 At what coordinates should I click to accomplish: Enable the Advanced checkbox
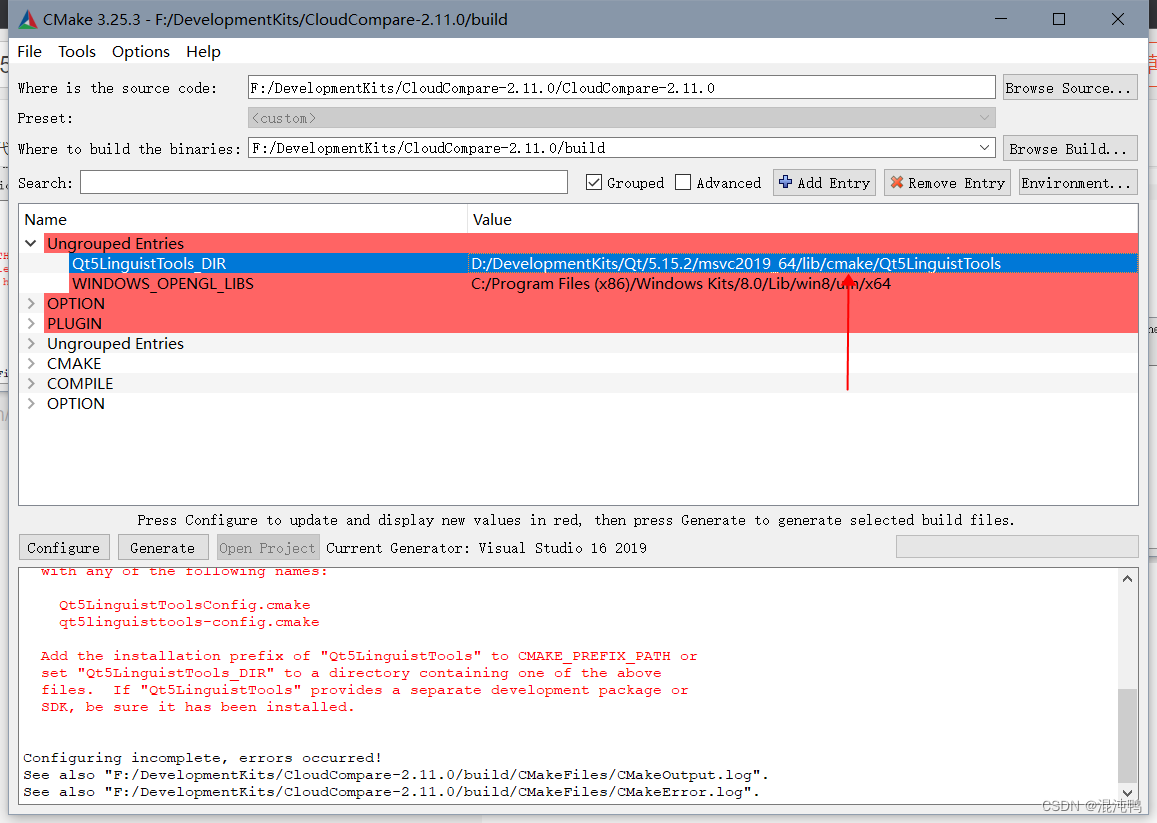[x=683, y=182]
